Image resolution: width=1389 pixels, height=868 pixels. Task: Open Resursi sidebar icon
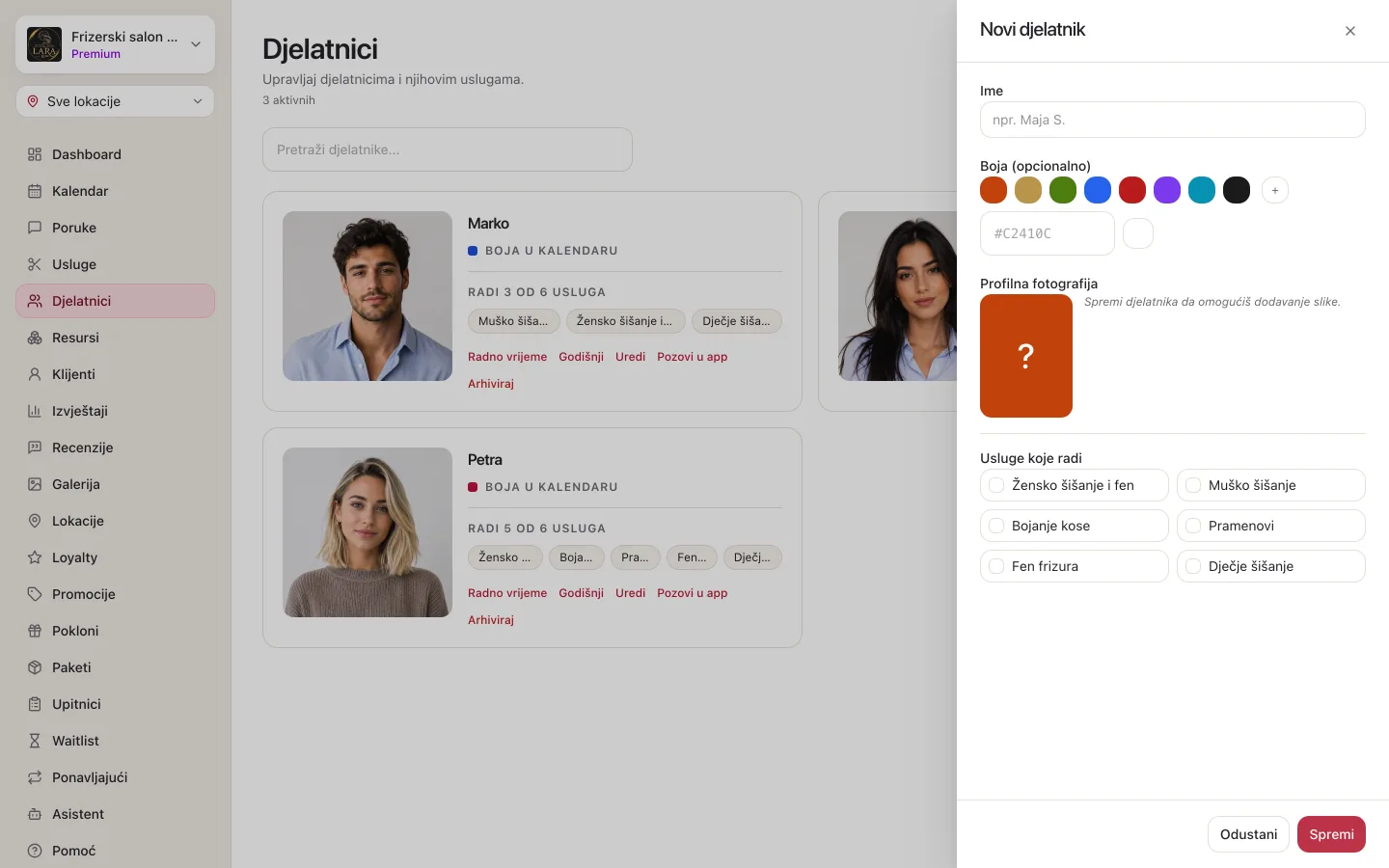click(x=35, y=338)
